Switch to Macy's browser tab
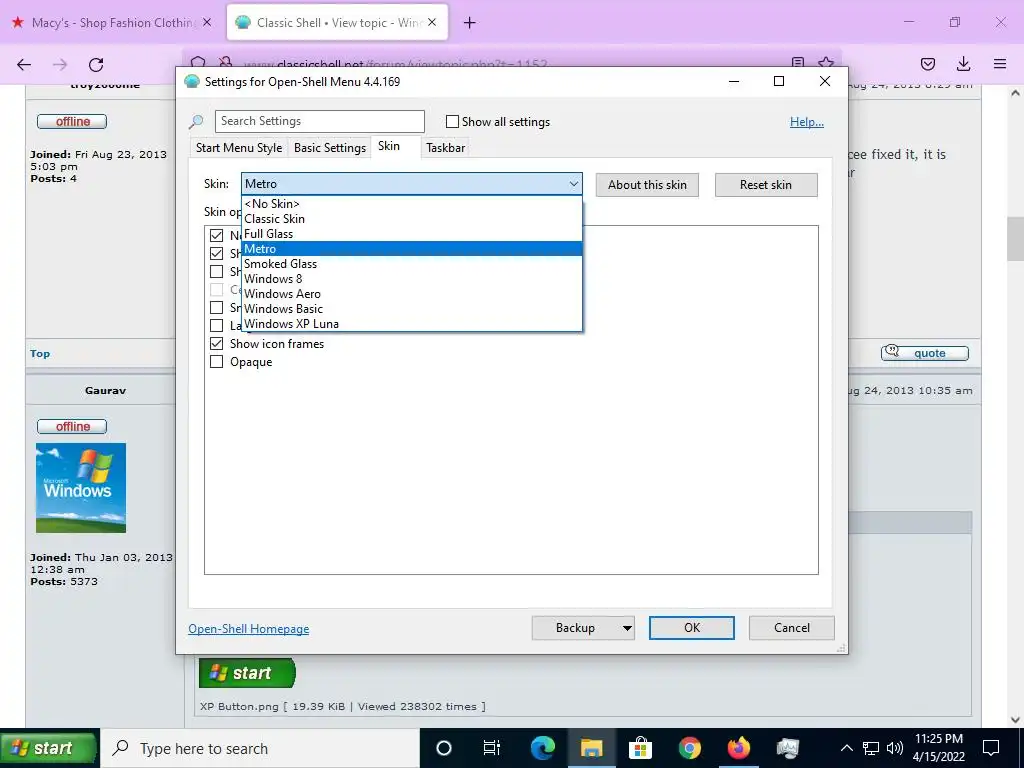Viewport: 1024px width, 768px height. [114, 23]
